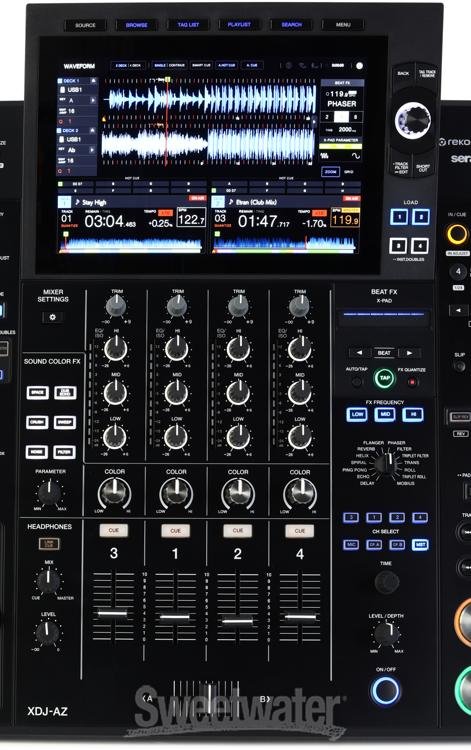471x750 pixels.
Task: Click the Beat FX effect selector knob
Action: point(385,463)
